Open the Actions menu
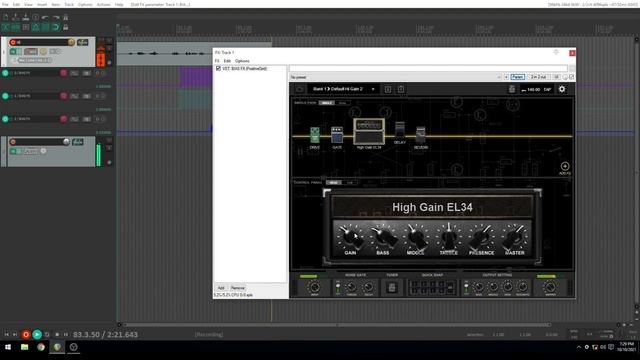The image size is (640, 360). click(103, 4)
